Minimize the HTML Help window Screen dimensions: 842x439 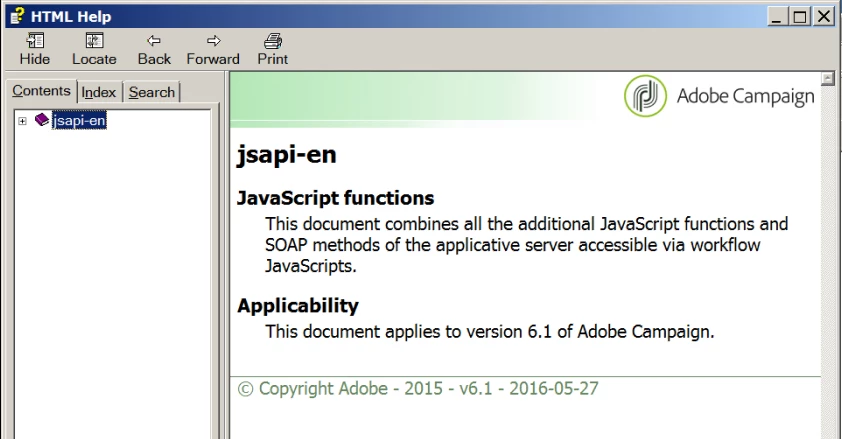[776, 17]
